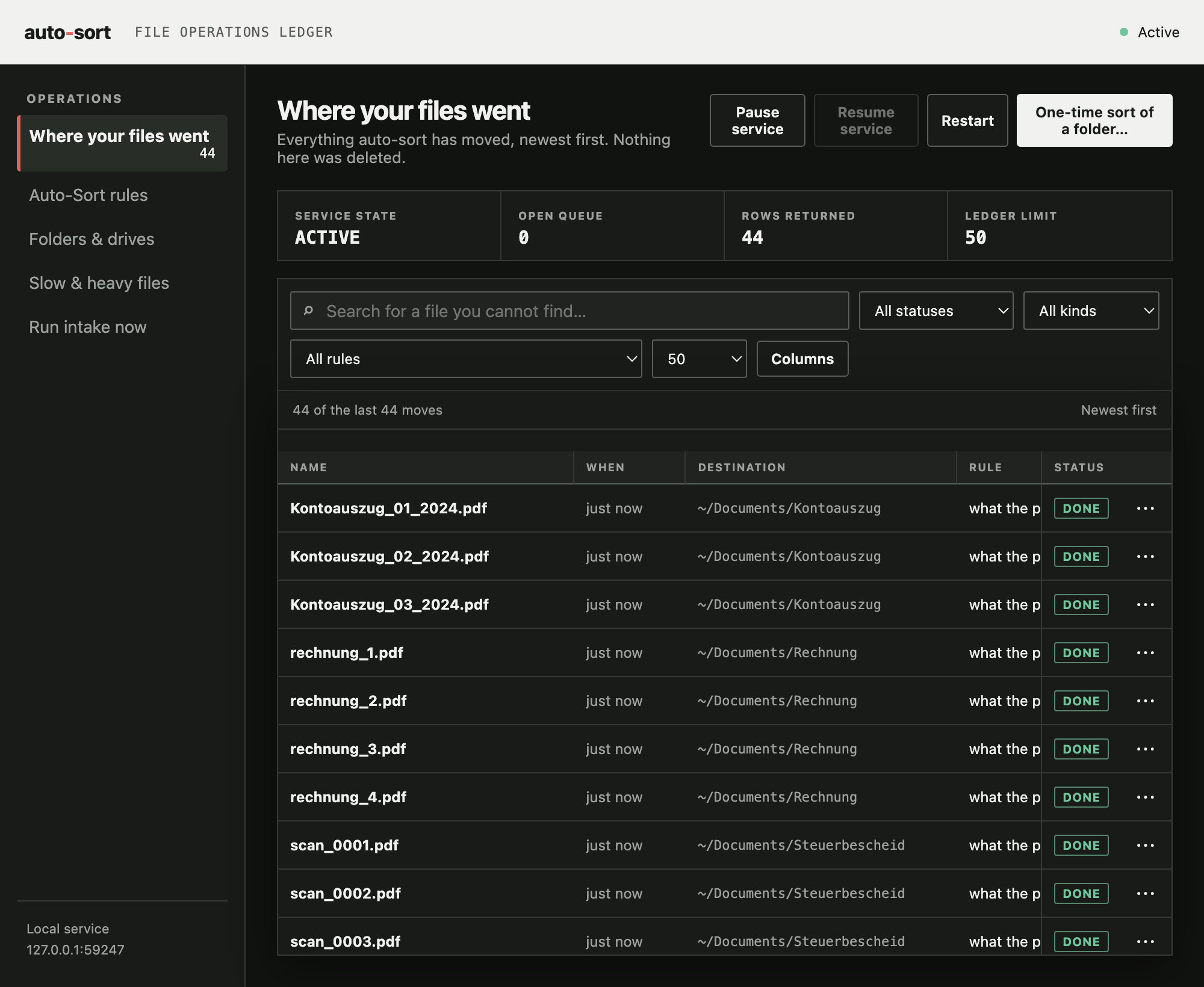The width and height of the screenshot is (1204, 987).
Task: Click the Open Queue stat card
Action: click(x=612, y=226)
